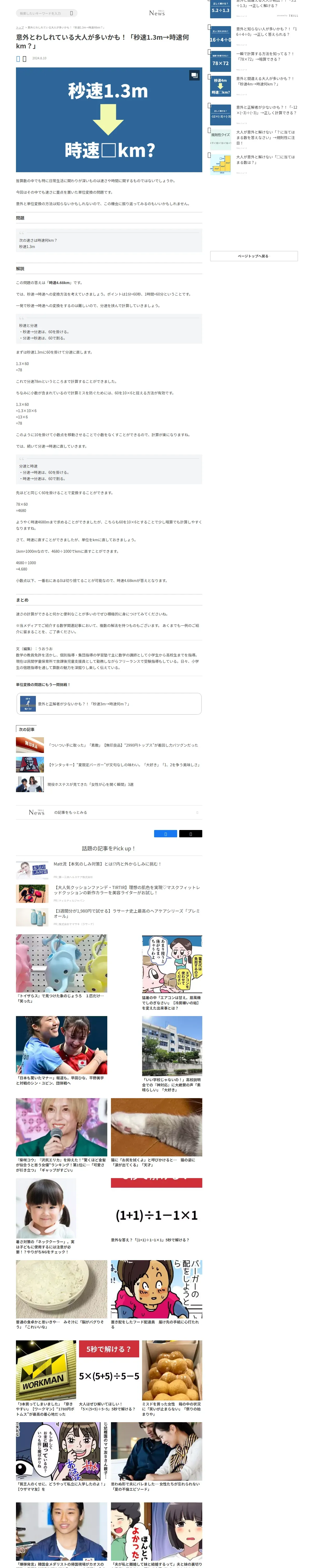Click text 「5×(5+5)÷5−5」5秒で解ける？
Screen dimensions: 314x1568
pos(107,1409)
